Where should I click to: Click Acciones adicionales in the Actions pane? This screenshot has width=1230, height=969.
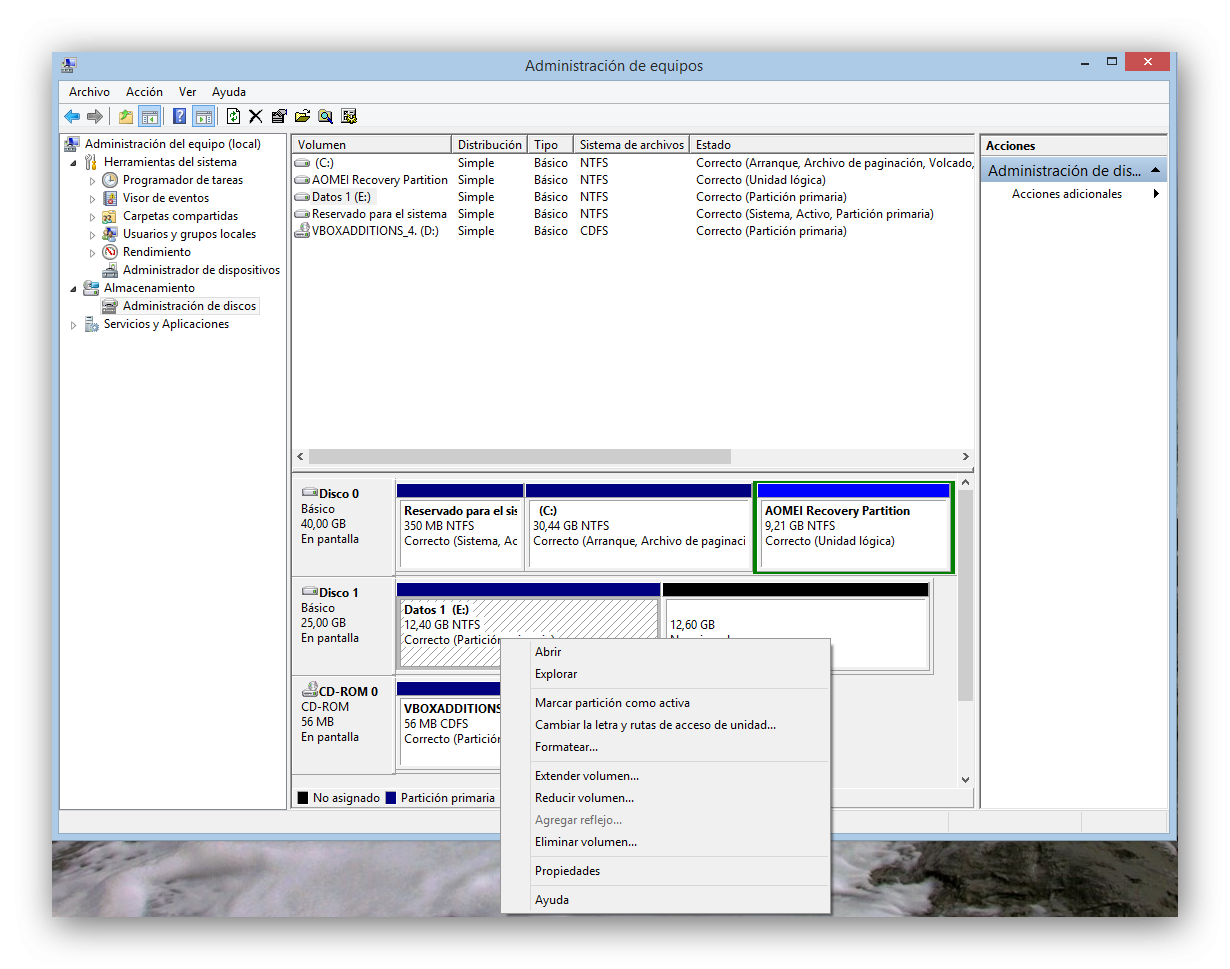tap(1066, 194)
